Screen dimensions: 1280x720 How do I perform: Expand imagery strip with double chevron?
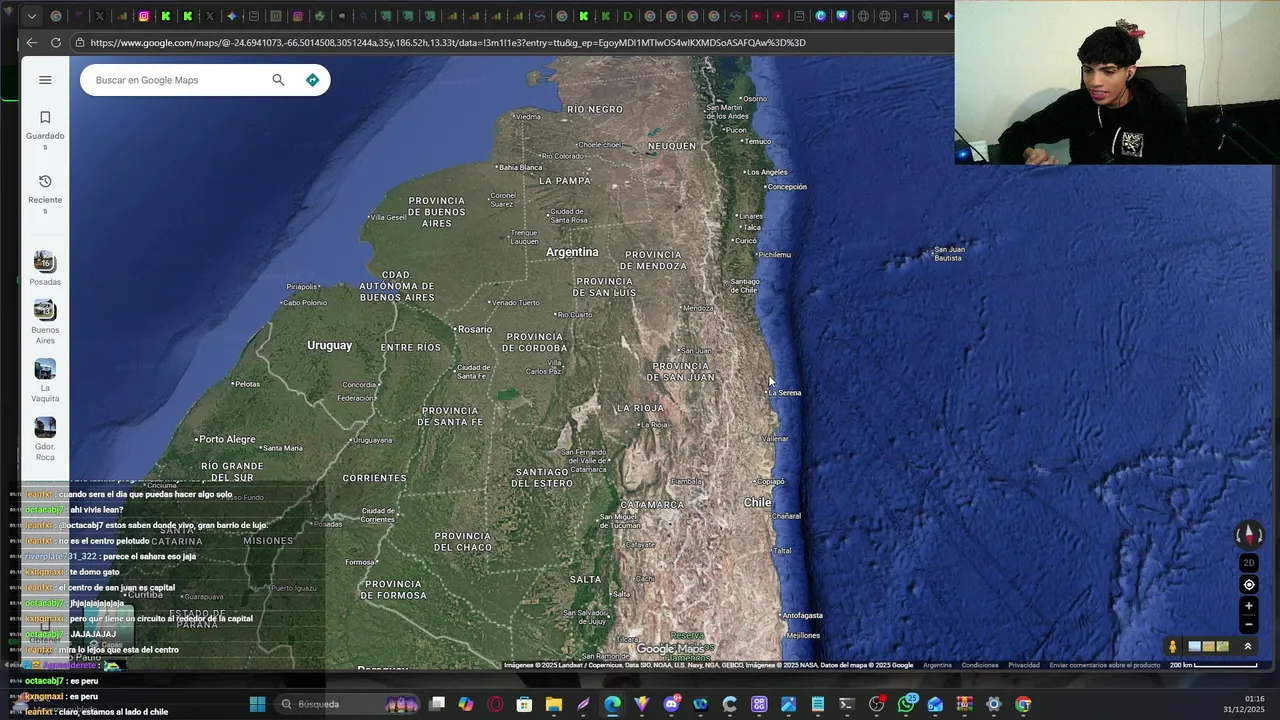[x=1248, y=646]
